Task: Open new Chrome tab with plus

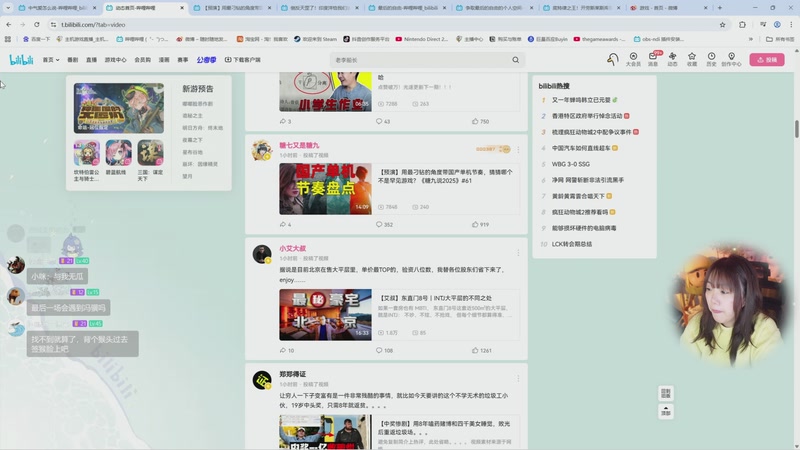Action: (x=719, y=8)
